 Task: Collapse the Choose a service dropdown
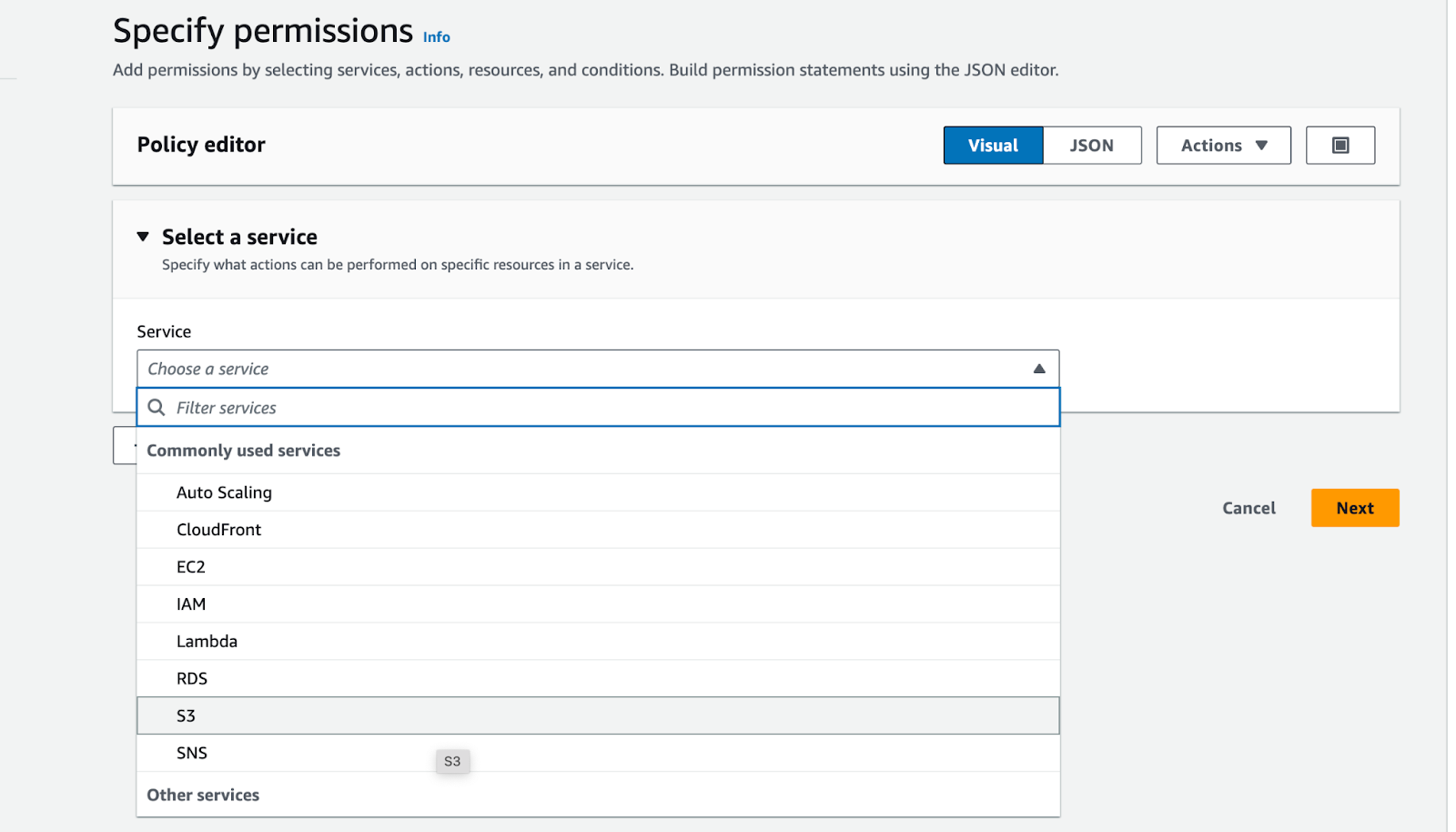pyautogui.click(x=1038, y=369)
